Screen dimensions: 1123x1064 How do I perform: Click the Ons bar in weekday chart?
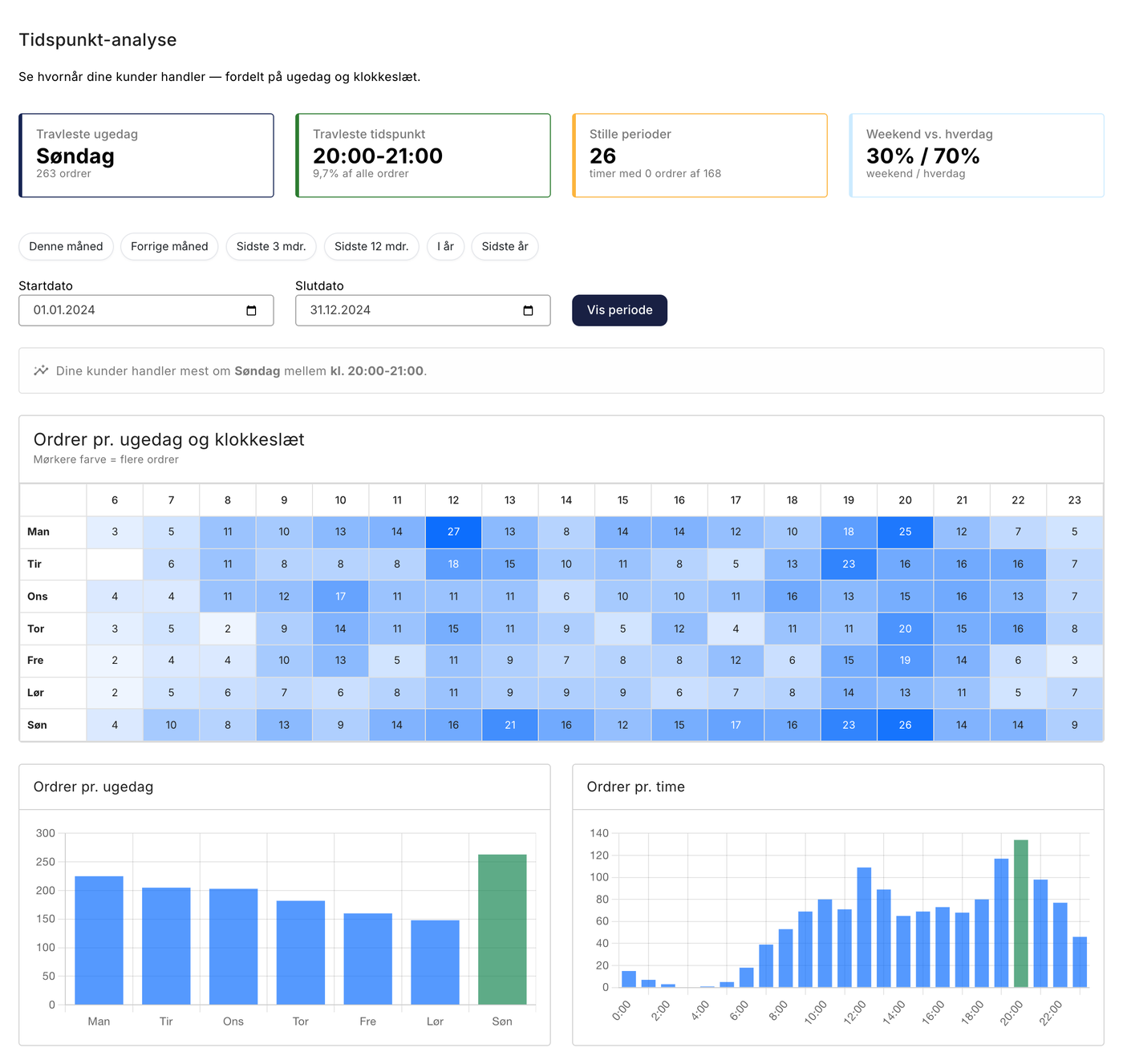click(x=233, y=947)
